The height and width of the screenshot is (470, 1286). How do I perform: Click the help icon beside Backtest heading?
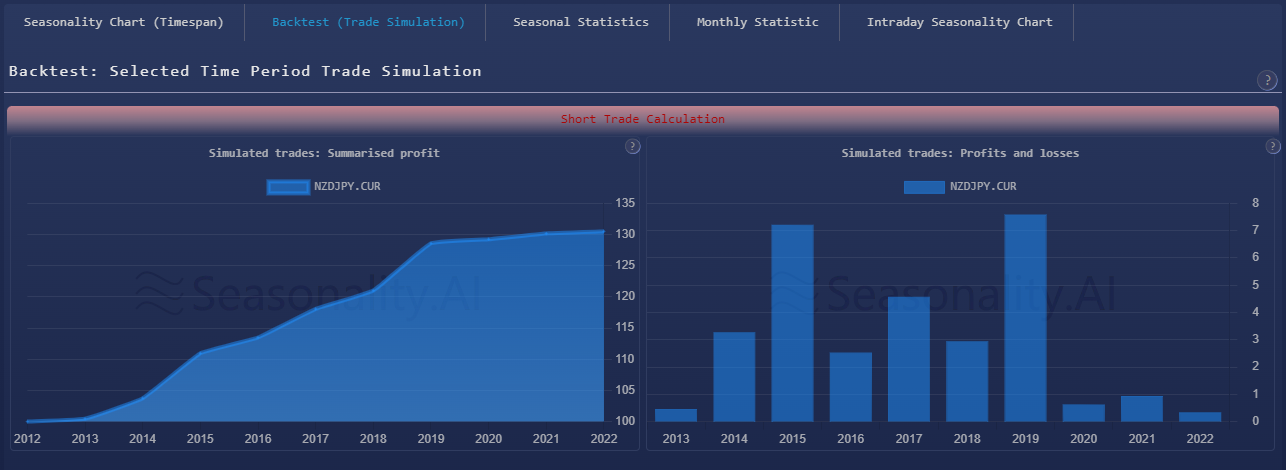point(1266,81)
